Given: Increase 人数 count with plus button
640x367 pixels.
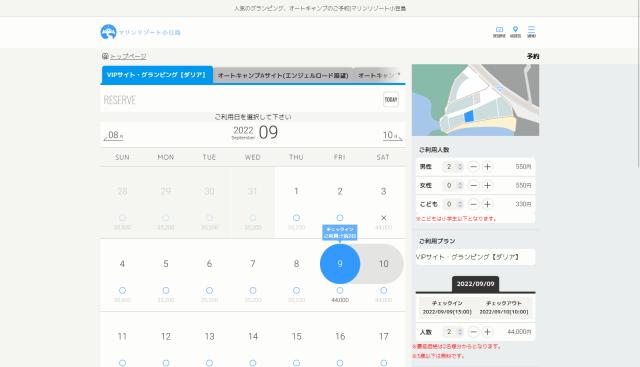Looking at the screenshot, I should point(487,332).
